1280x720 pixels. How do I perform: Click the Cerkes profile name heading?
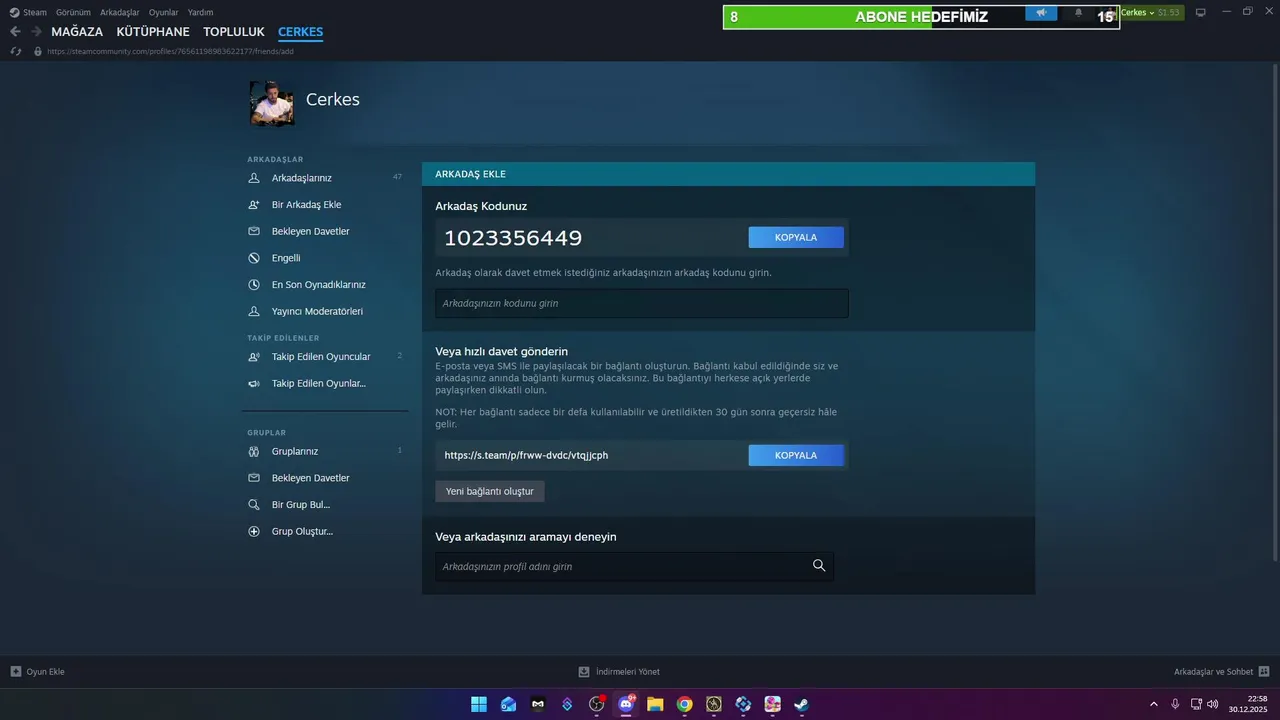(333, 100)
